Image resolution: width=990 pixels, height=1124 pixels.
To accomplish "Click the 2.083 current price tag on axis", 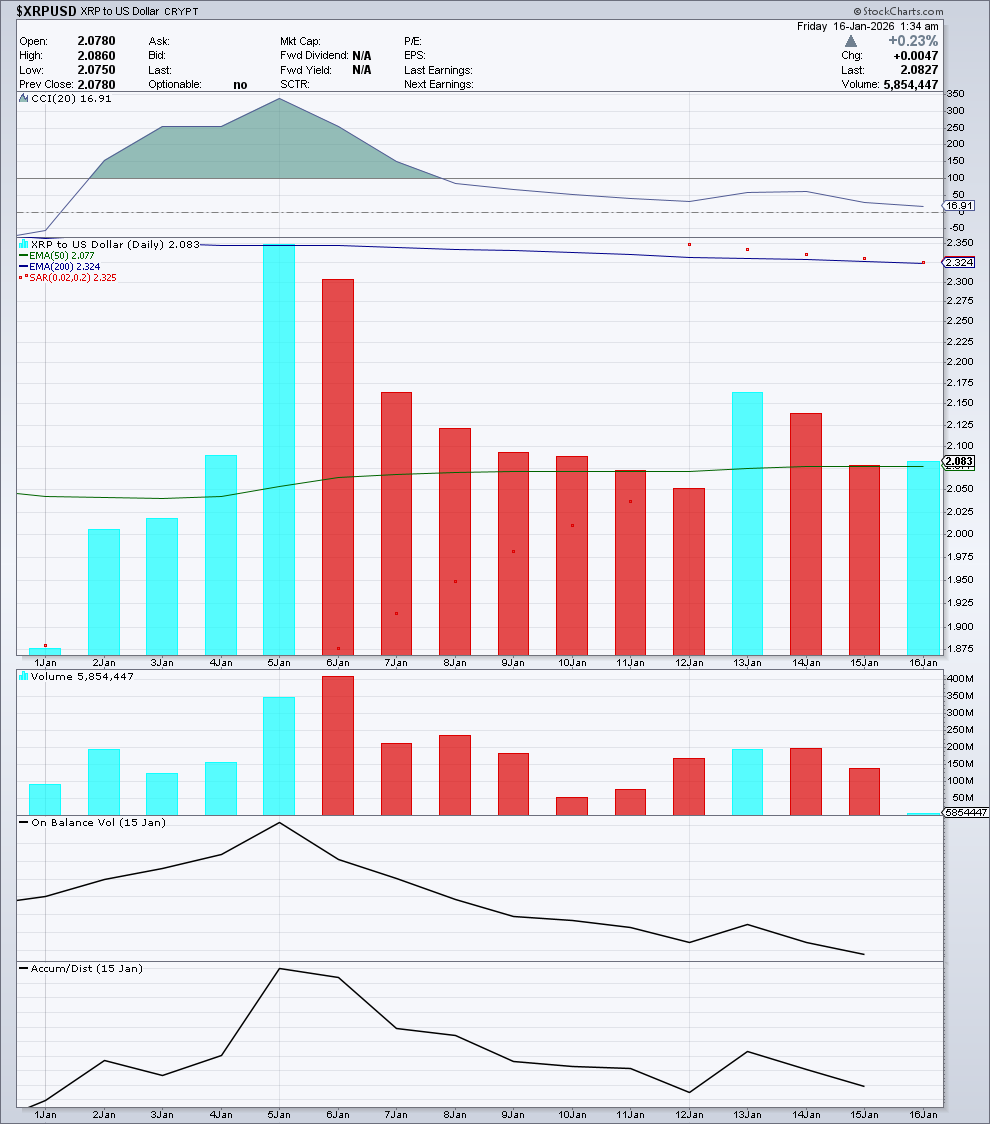I will pyautogui.click(x=959, y=462).
